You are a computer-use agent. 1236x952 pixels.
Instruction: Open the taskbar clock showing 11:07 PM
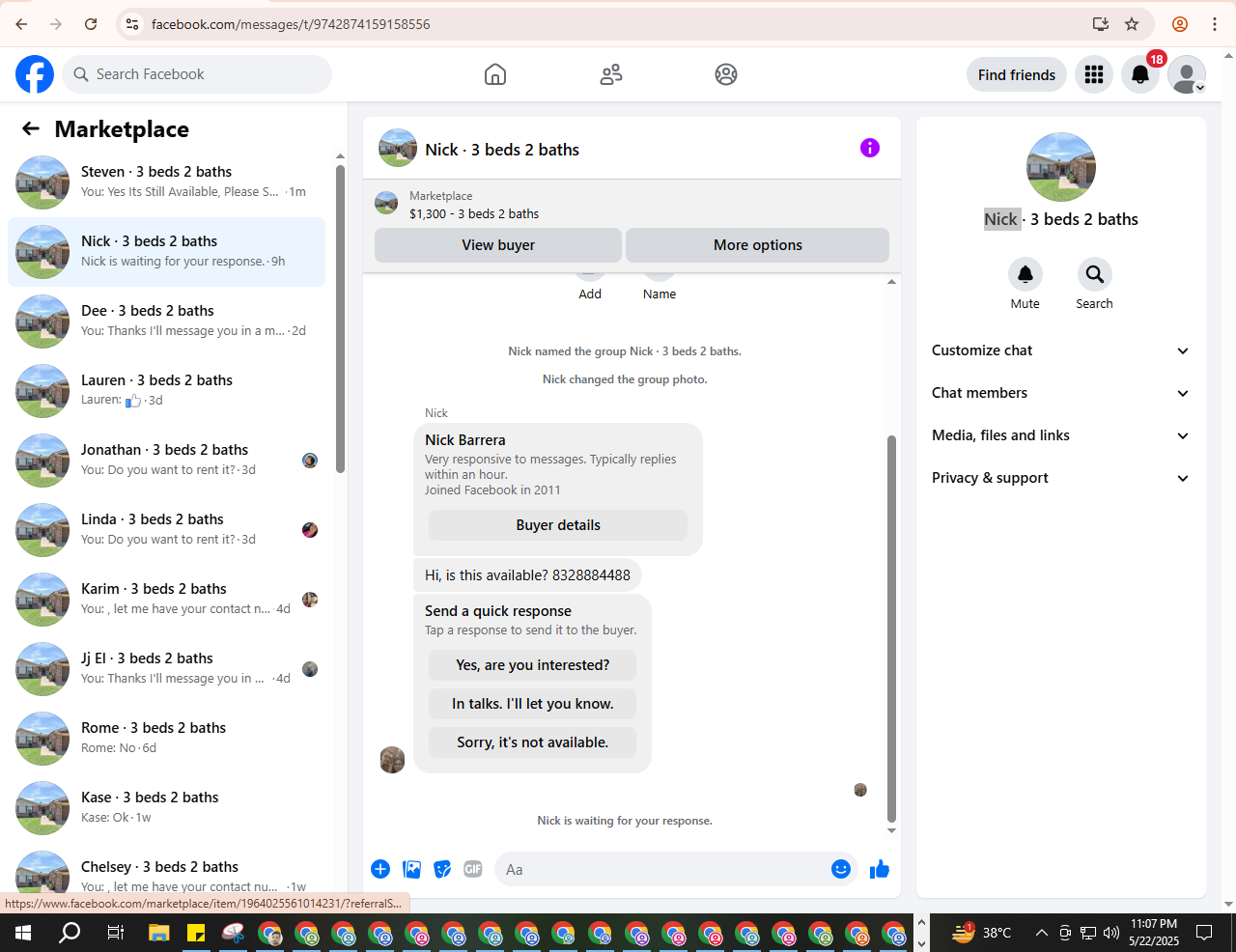coord(1154,933)
